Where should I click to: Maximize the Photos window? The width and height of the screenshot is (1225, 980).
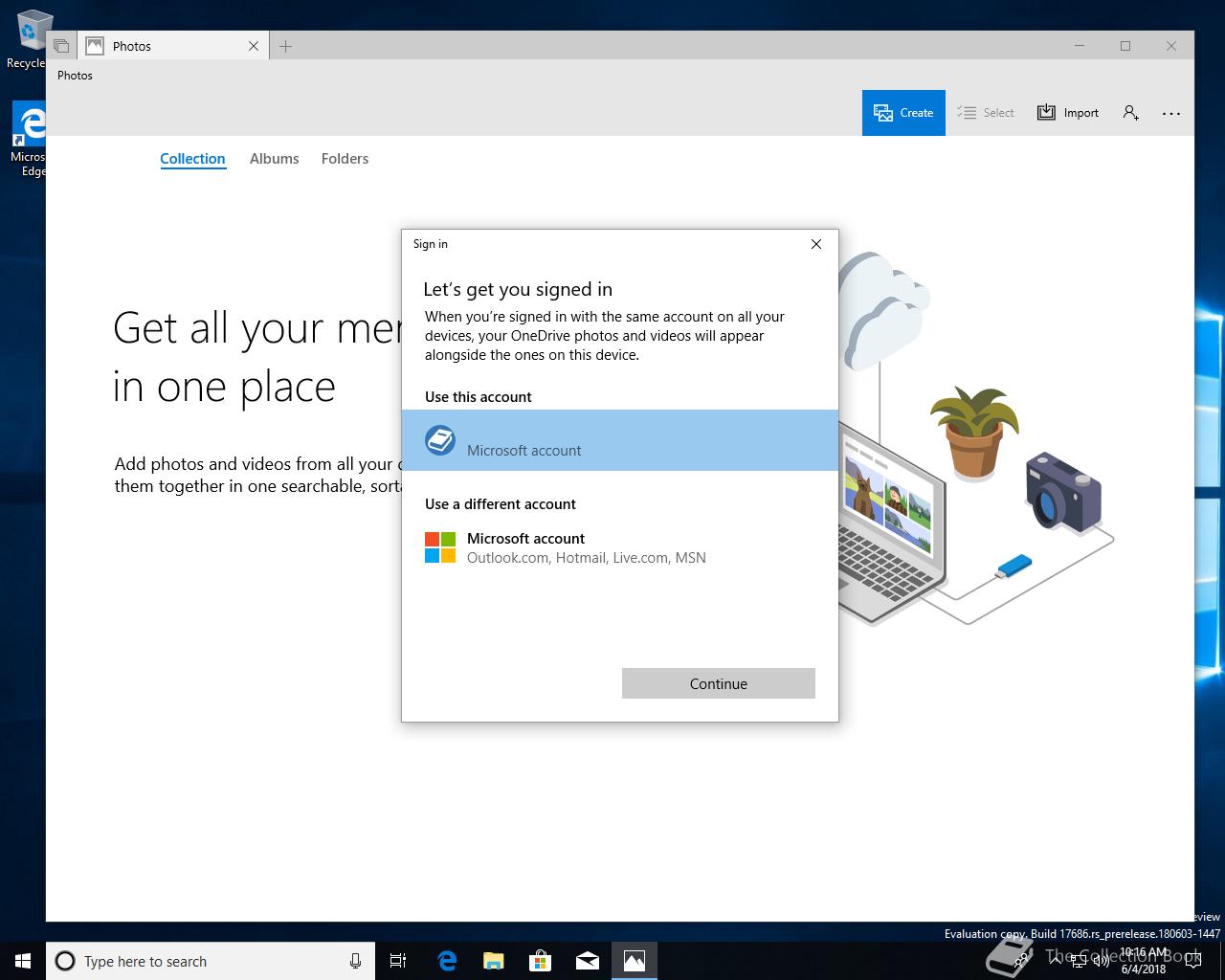tap(1125, 46)
